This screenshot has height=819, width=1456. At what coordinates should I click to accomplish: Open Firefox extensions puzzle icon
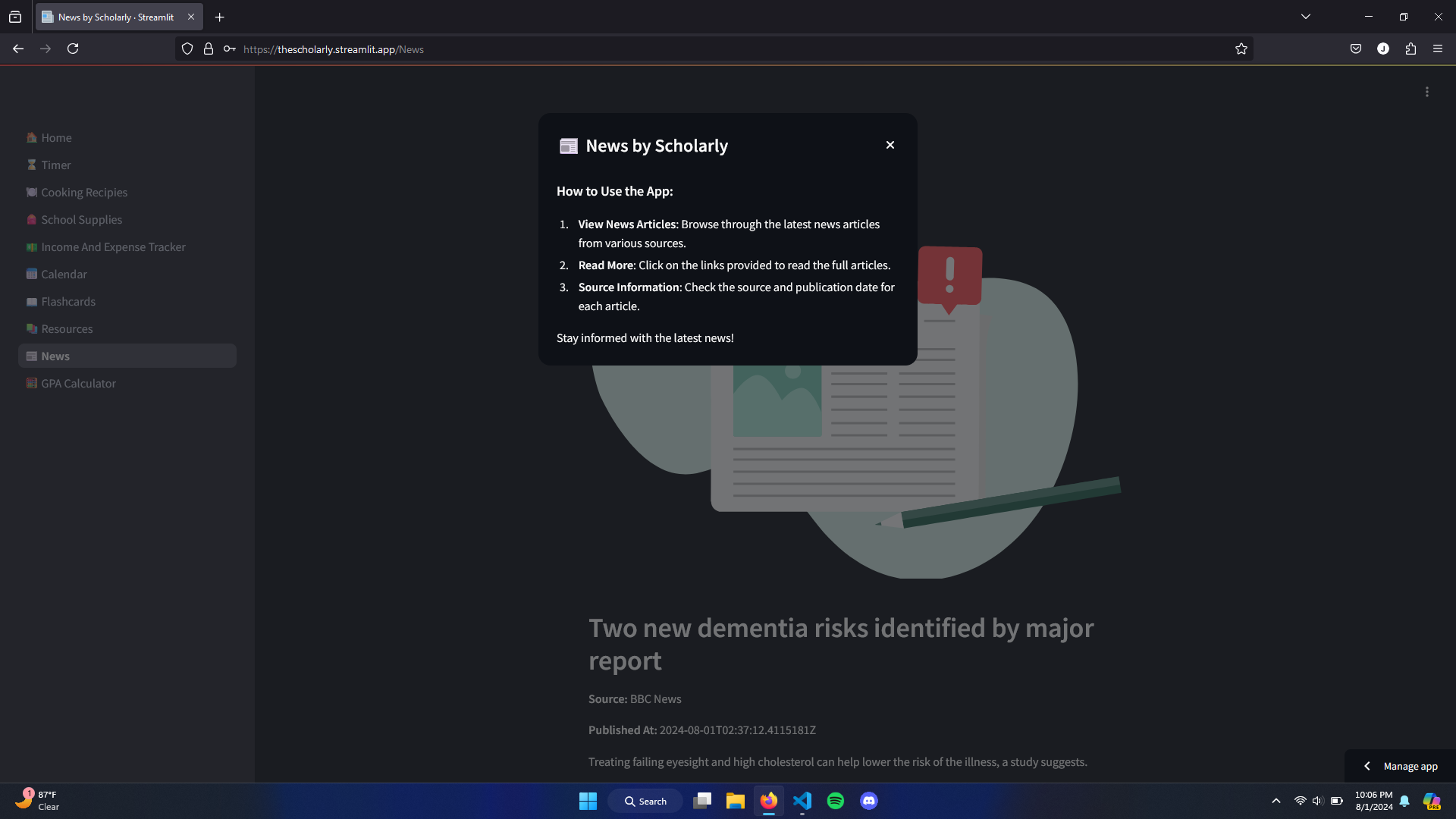1410,49
